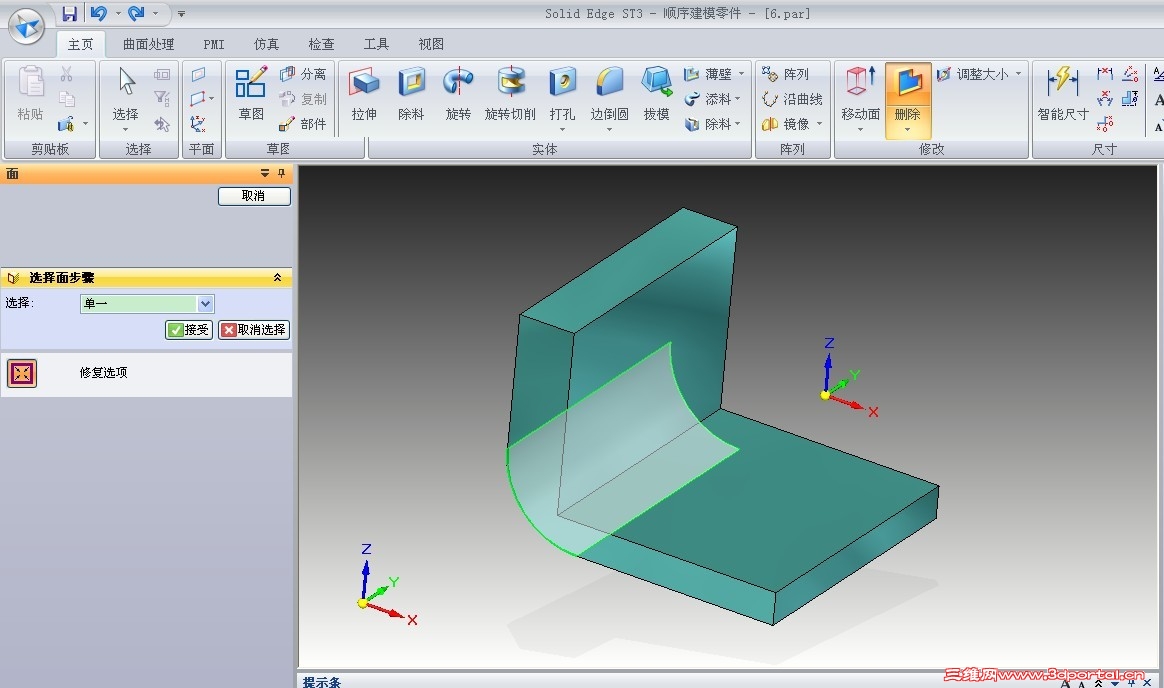Click the 接受 accept button
This screenshot has width=1164, height=688.
pos(189,330)
